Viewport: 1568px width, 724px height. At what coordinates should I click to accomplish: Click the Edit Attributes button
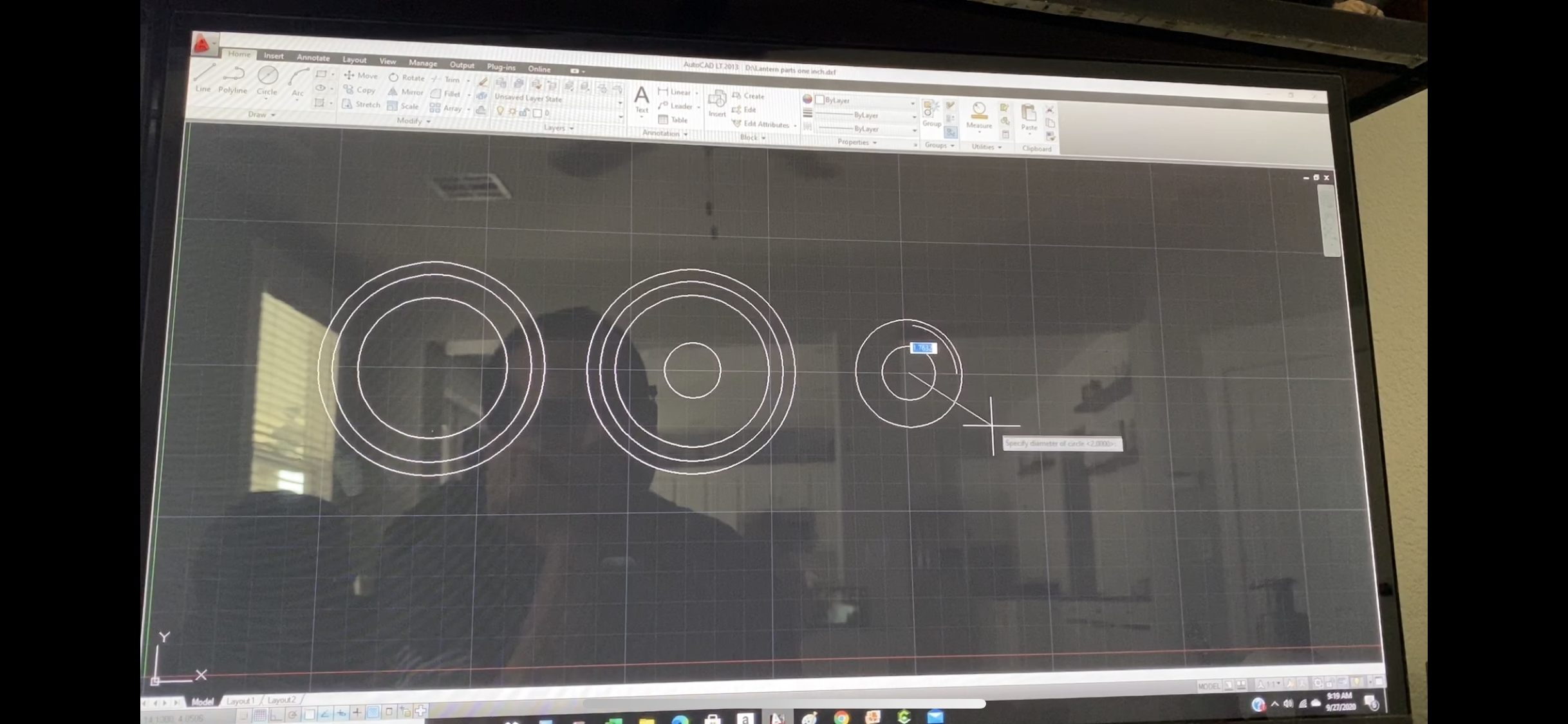(763, 124)
